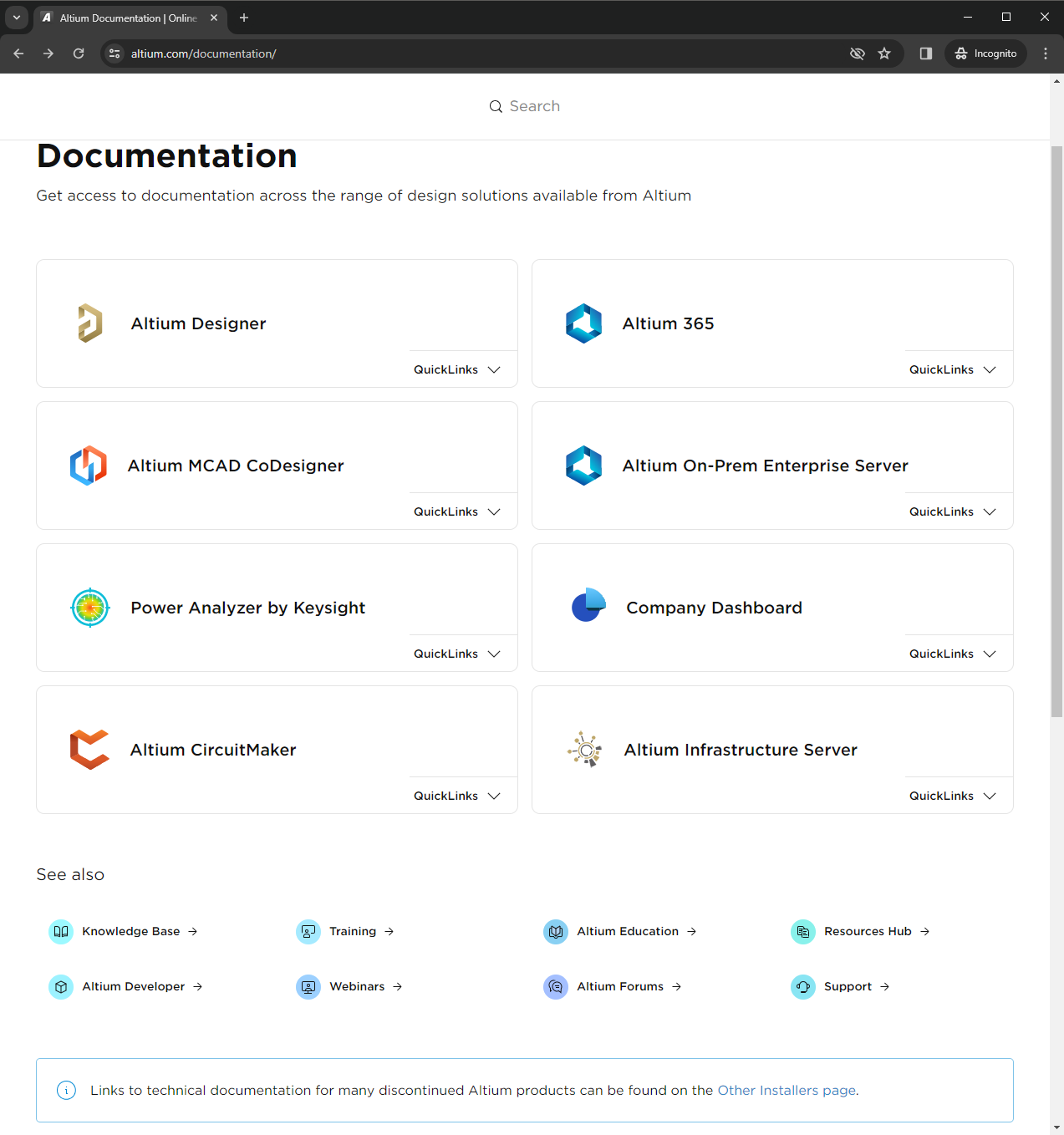Follow the Other Installers page link
The width and height of the screenshot is (1064, 1135).
pos(787,1090)
